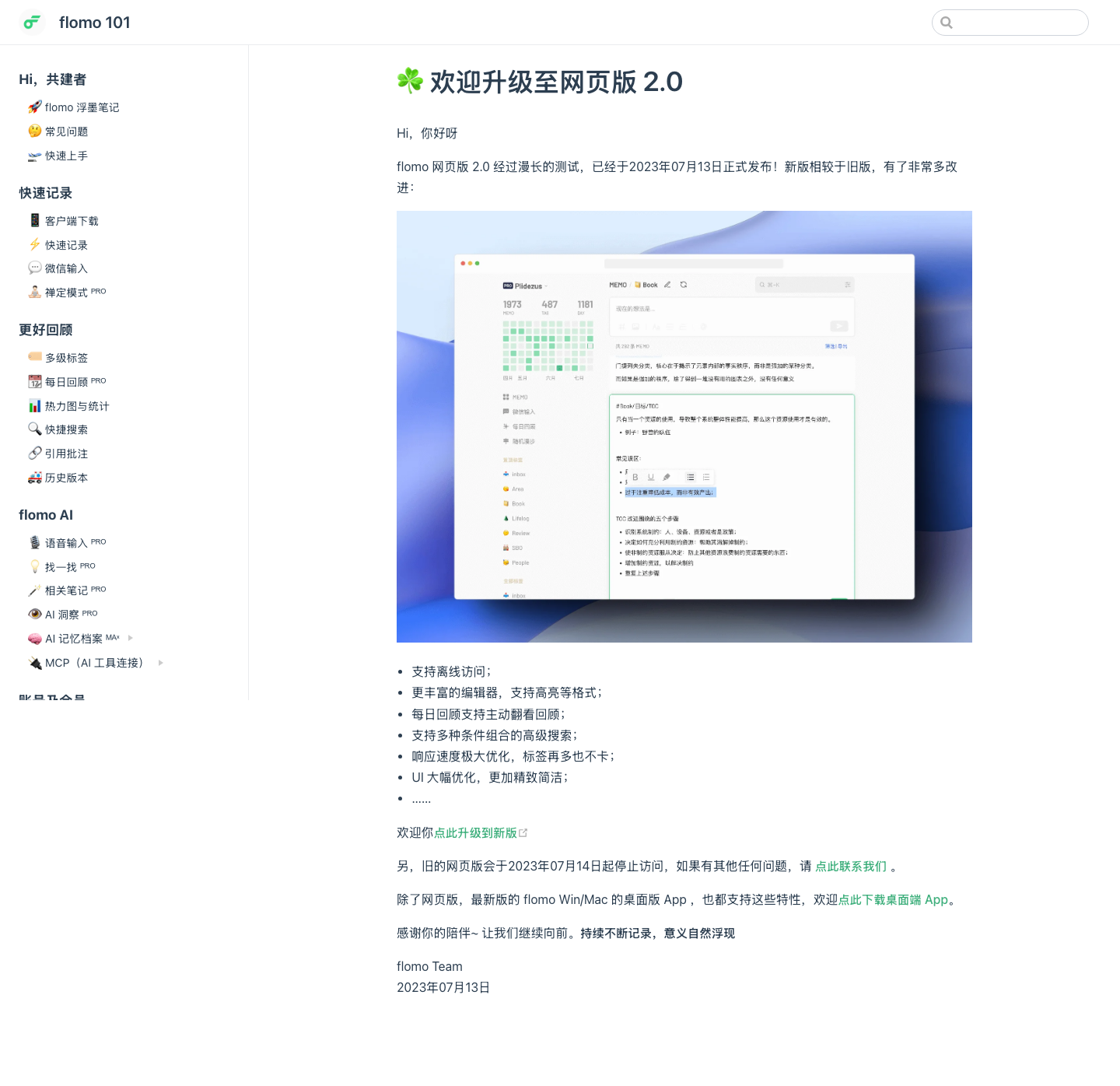Click phone icon beside 客户端下载
Image resolution: width=1120 pixels, height=1086 pixels.
click(35, 221)
